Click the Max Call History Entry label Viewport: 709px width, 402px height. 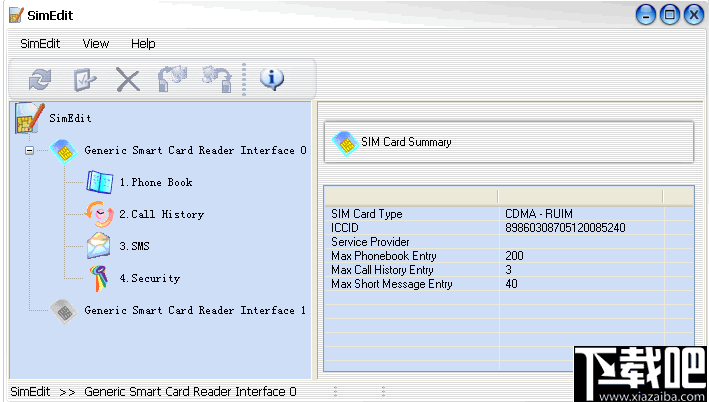[383, 270]
